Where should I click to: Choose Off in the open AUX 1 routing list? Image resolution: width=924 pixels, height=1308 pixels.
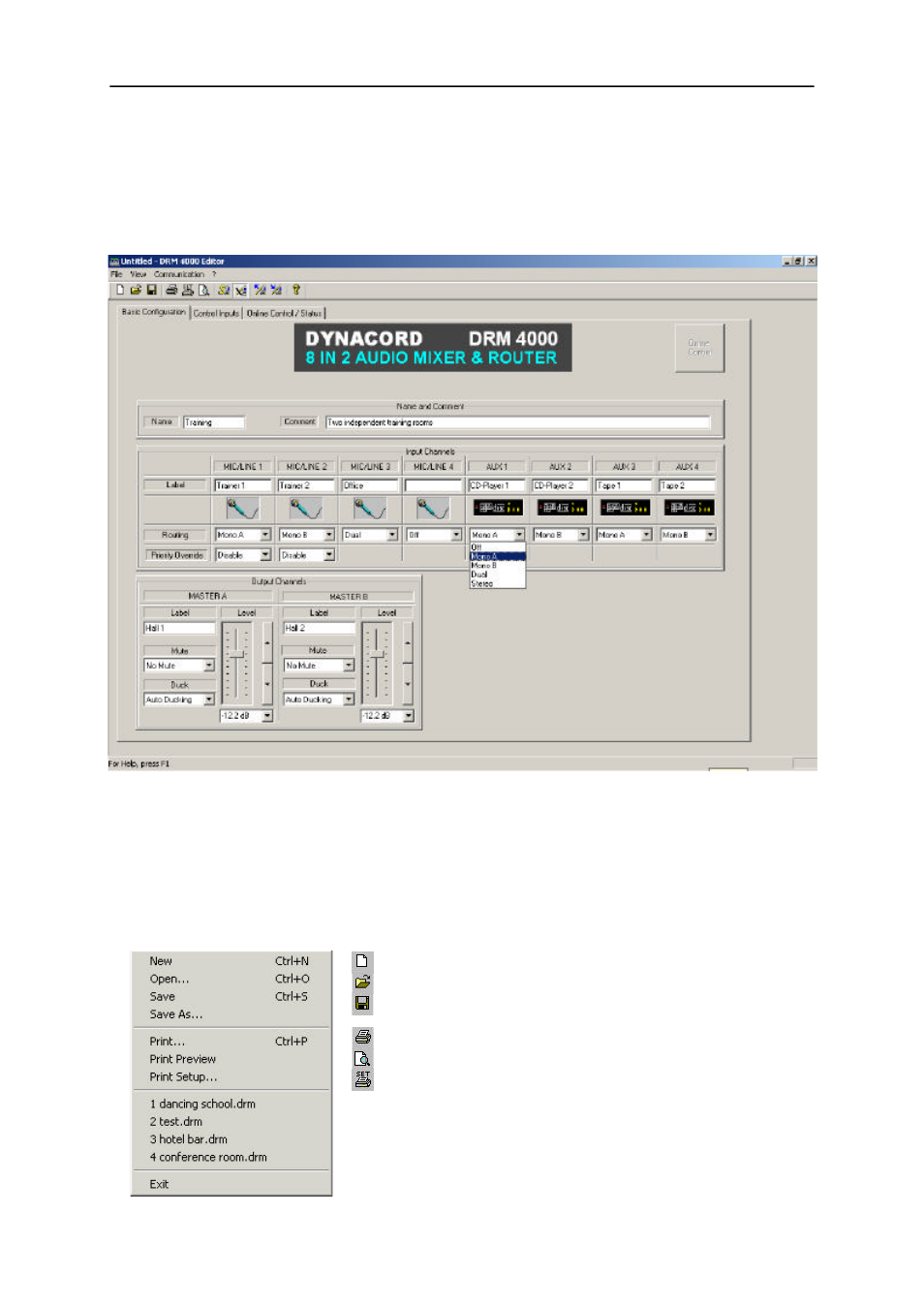[x=497, y=547]
